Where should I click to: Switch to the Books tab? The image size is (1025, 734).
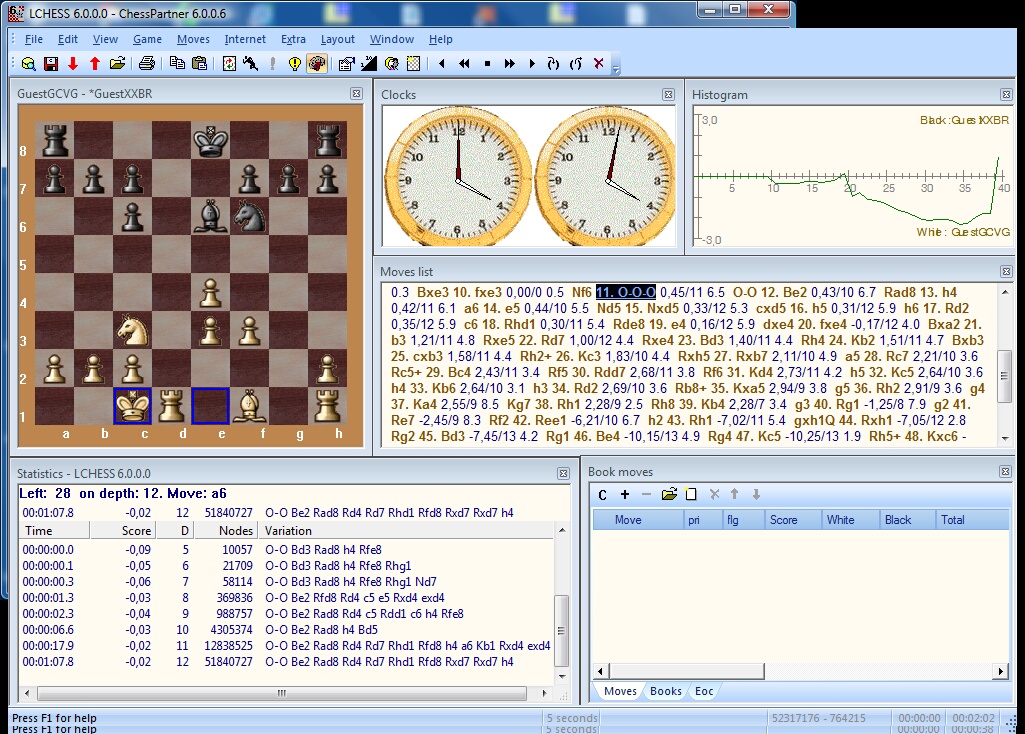(x=665, y=690)
